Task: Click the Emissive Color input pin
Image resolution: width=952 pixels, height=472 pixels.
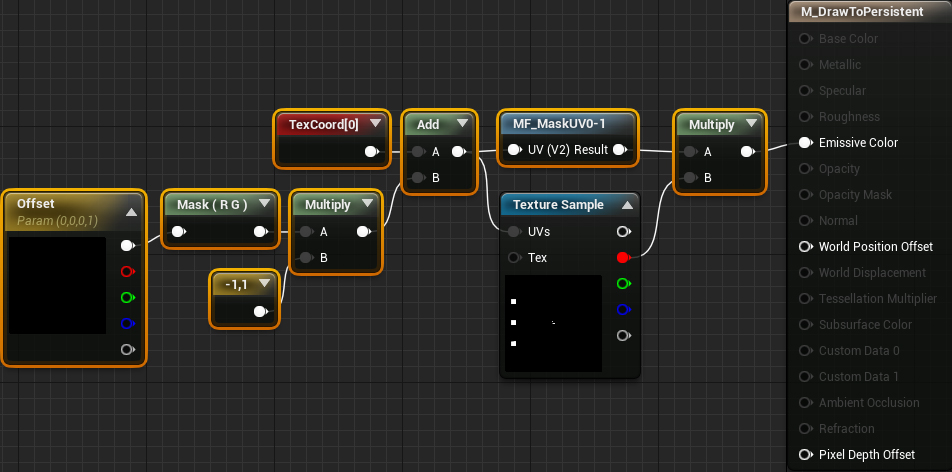Action: point(806,143)
